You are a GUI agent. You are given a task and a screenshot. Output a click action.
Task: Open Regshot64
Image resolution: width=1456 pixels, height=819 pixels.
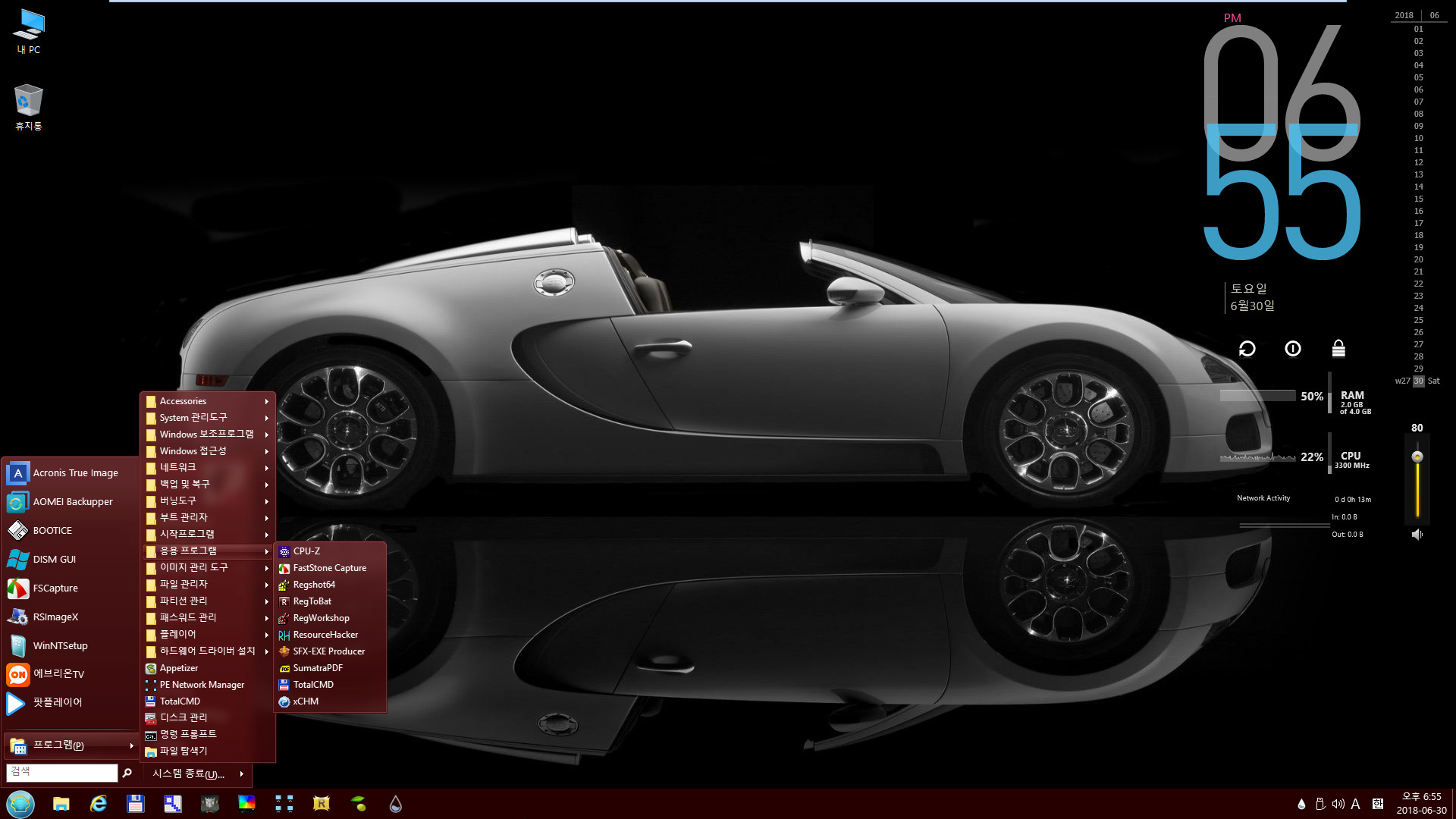pos(330,585)
